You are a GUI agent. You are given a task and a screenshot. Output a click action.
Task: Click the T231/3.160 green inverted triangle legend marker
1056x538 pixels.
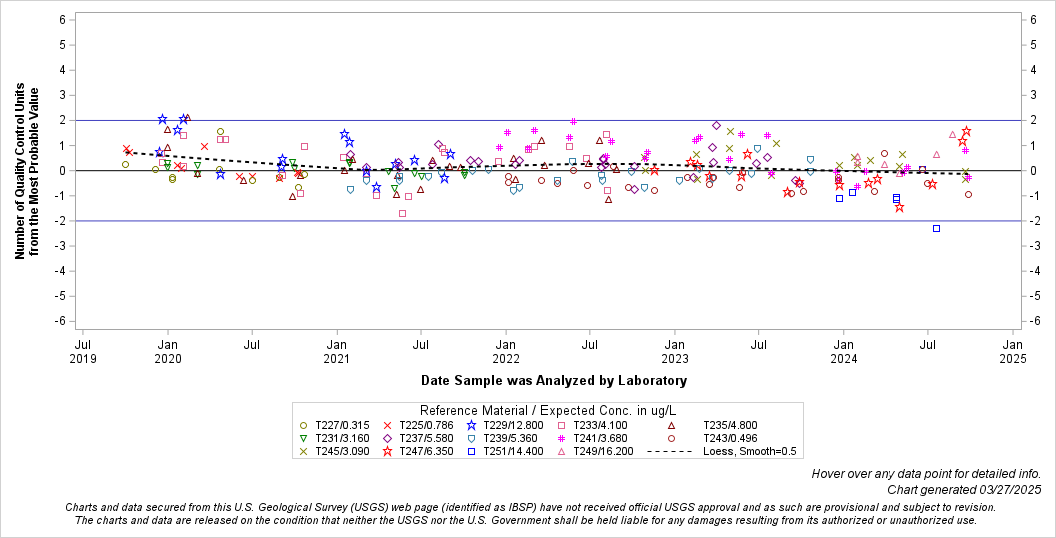click(x=303, y=438)
